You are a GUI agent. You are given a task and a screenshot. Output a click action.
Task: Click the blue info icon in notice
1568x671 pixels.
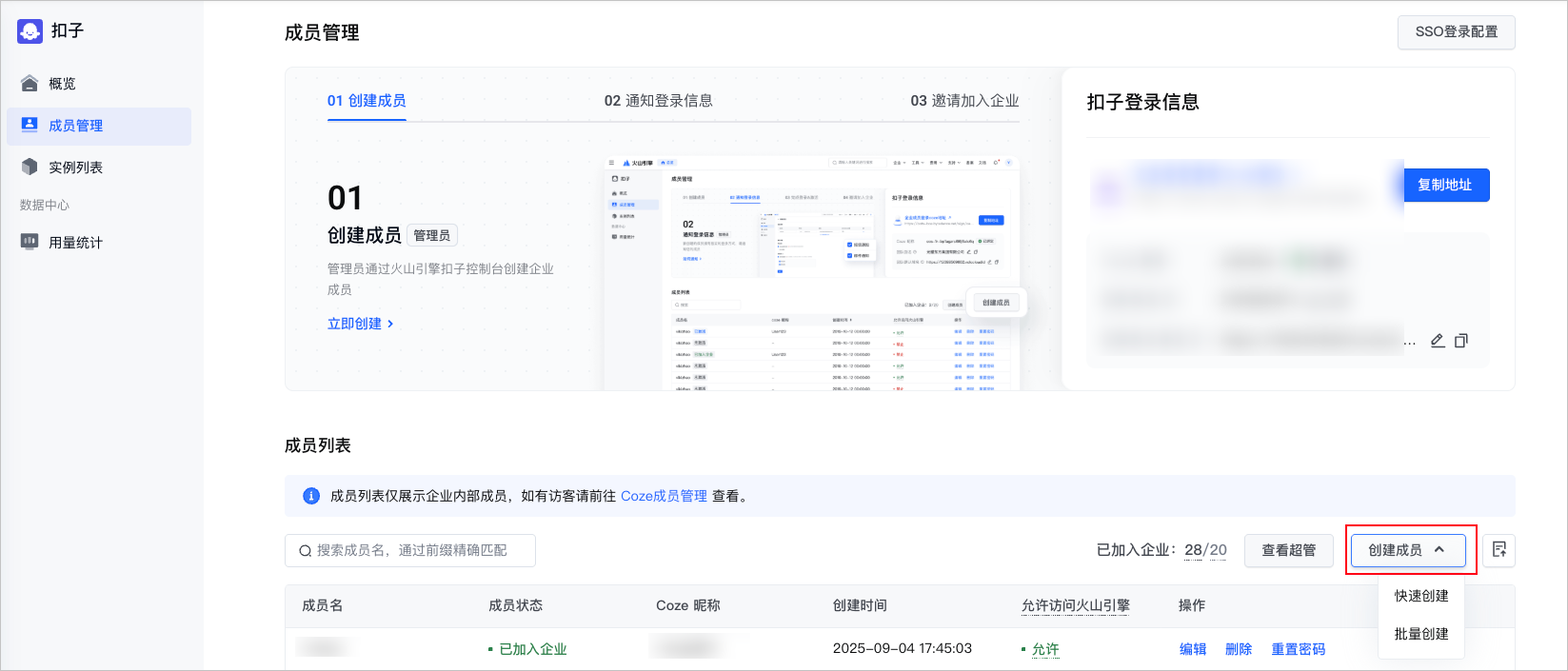(311, 496)
